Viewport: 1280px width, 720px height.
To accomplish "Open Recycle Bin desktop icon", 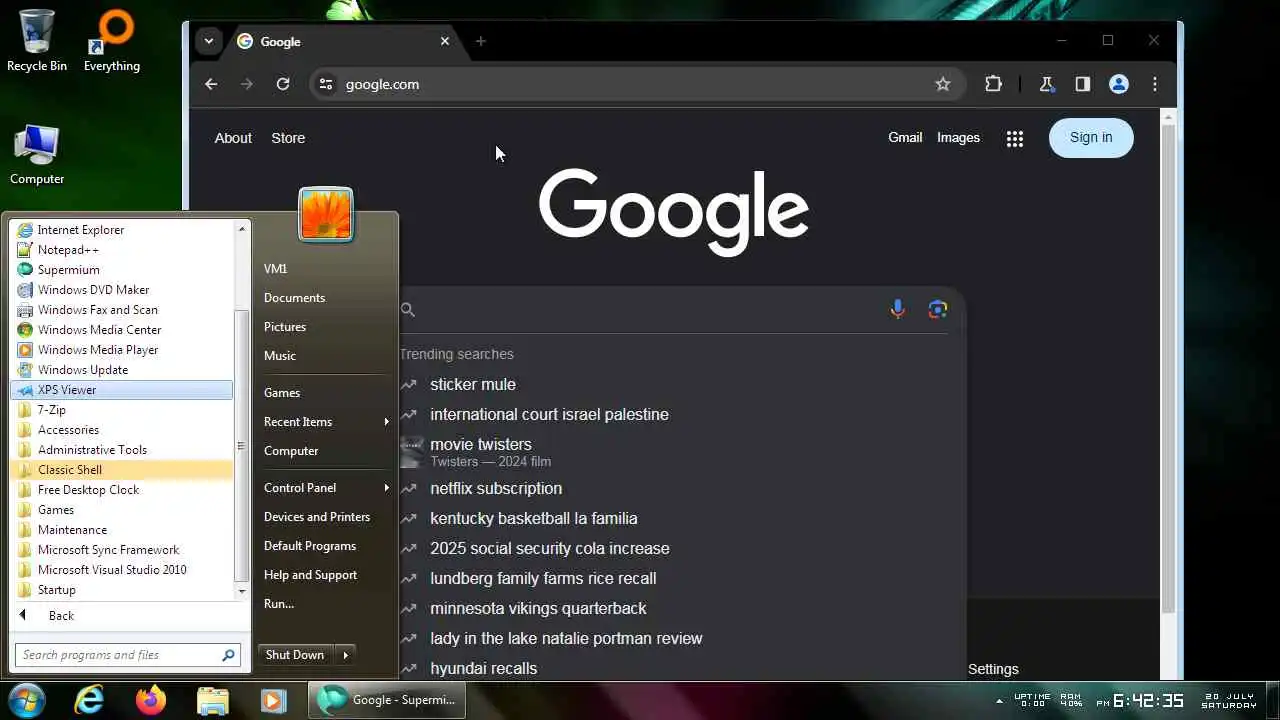I will pyautogui.click(x=37, y=40).
